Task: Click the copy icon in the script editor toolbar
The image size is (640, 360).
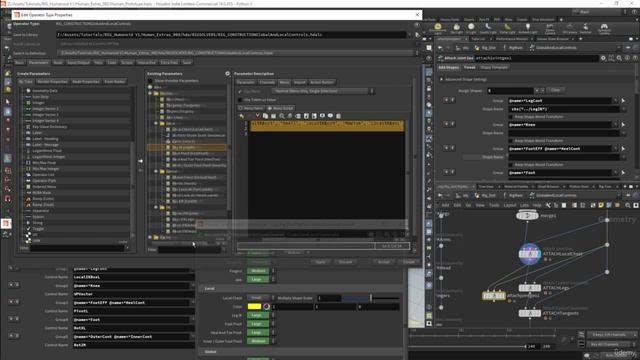Action: coord(265,116)
